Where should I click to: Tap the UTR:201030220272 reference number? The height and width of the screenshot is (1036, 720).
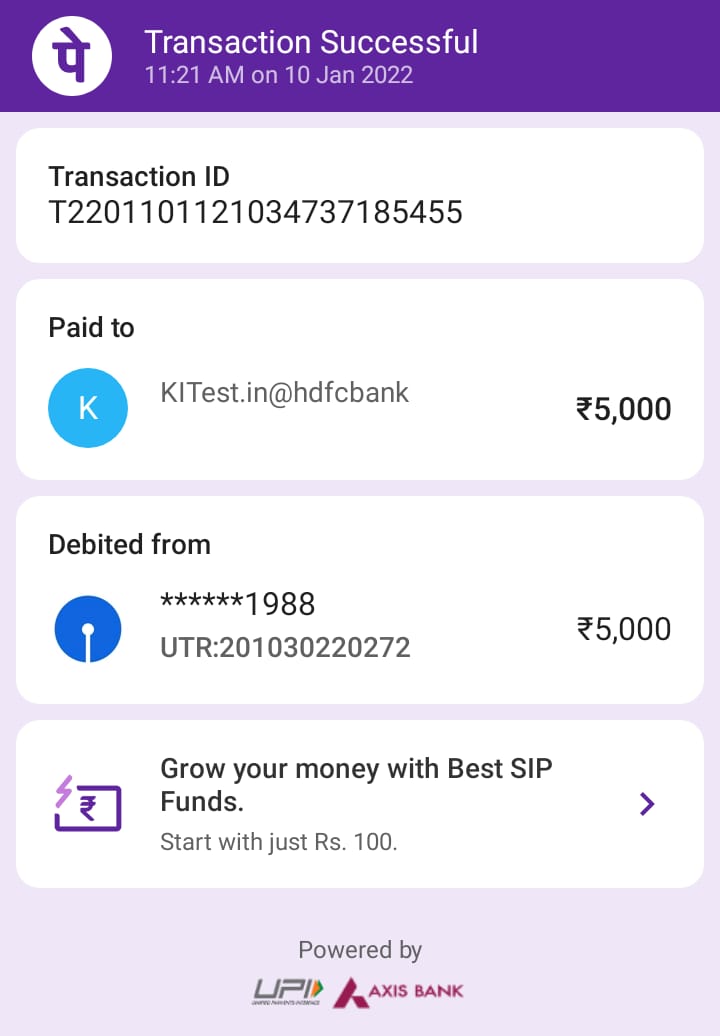coord(285,648)
